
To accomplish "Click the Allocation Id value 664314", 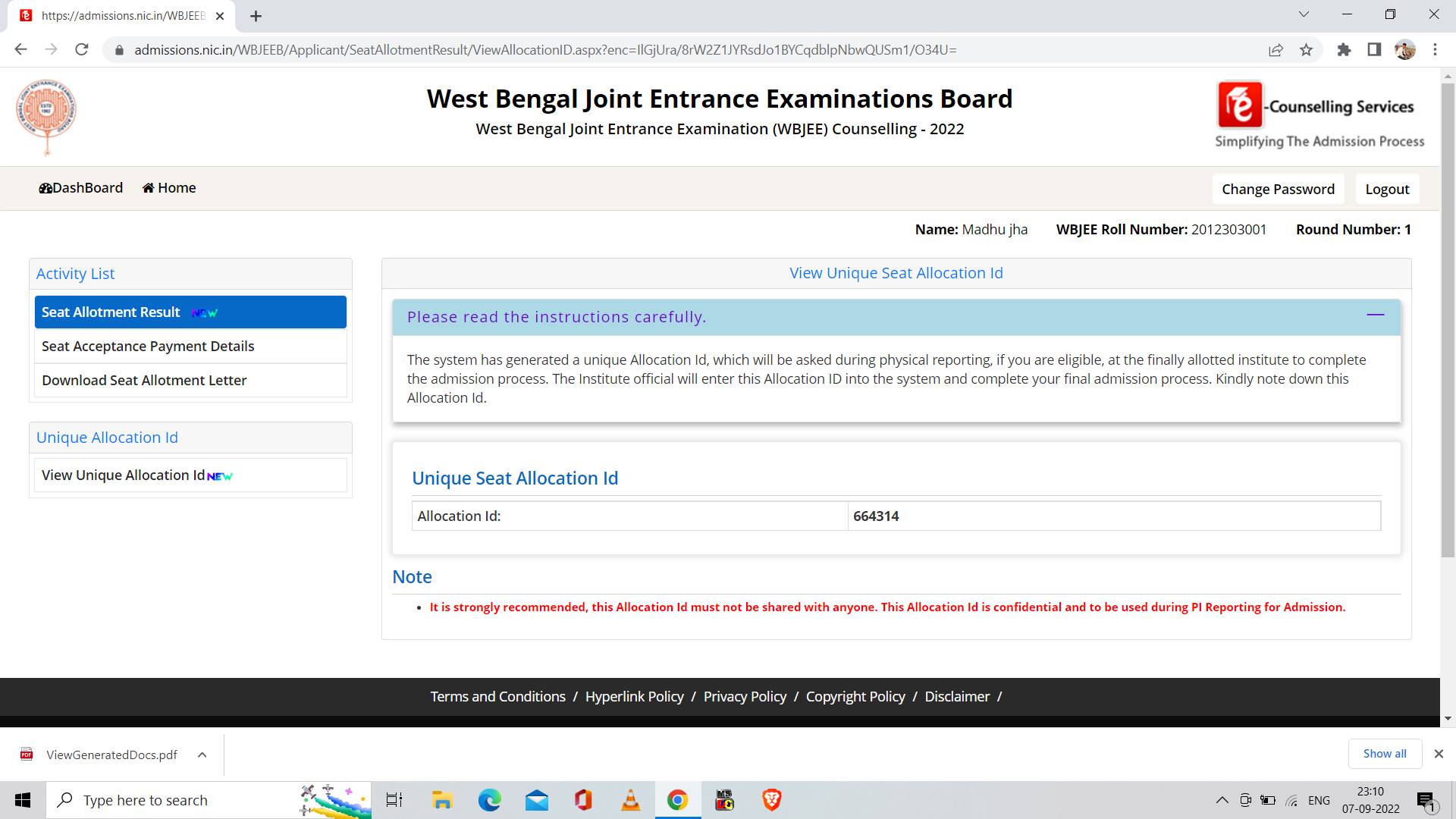I will pos(876,516).
